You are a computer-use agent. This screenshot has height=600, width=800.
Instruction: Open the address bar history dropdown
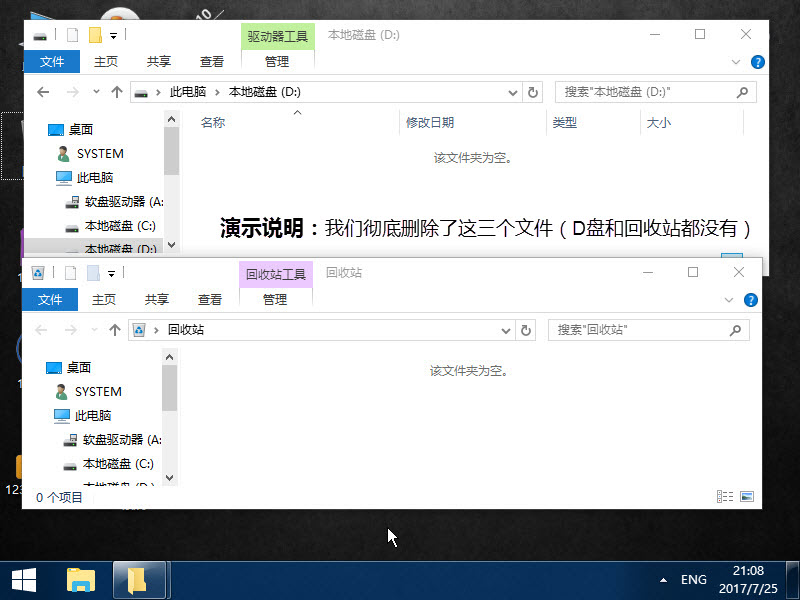tap(506, 330)
